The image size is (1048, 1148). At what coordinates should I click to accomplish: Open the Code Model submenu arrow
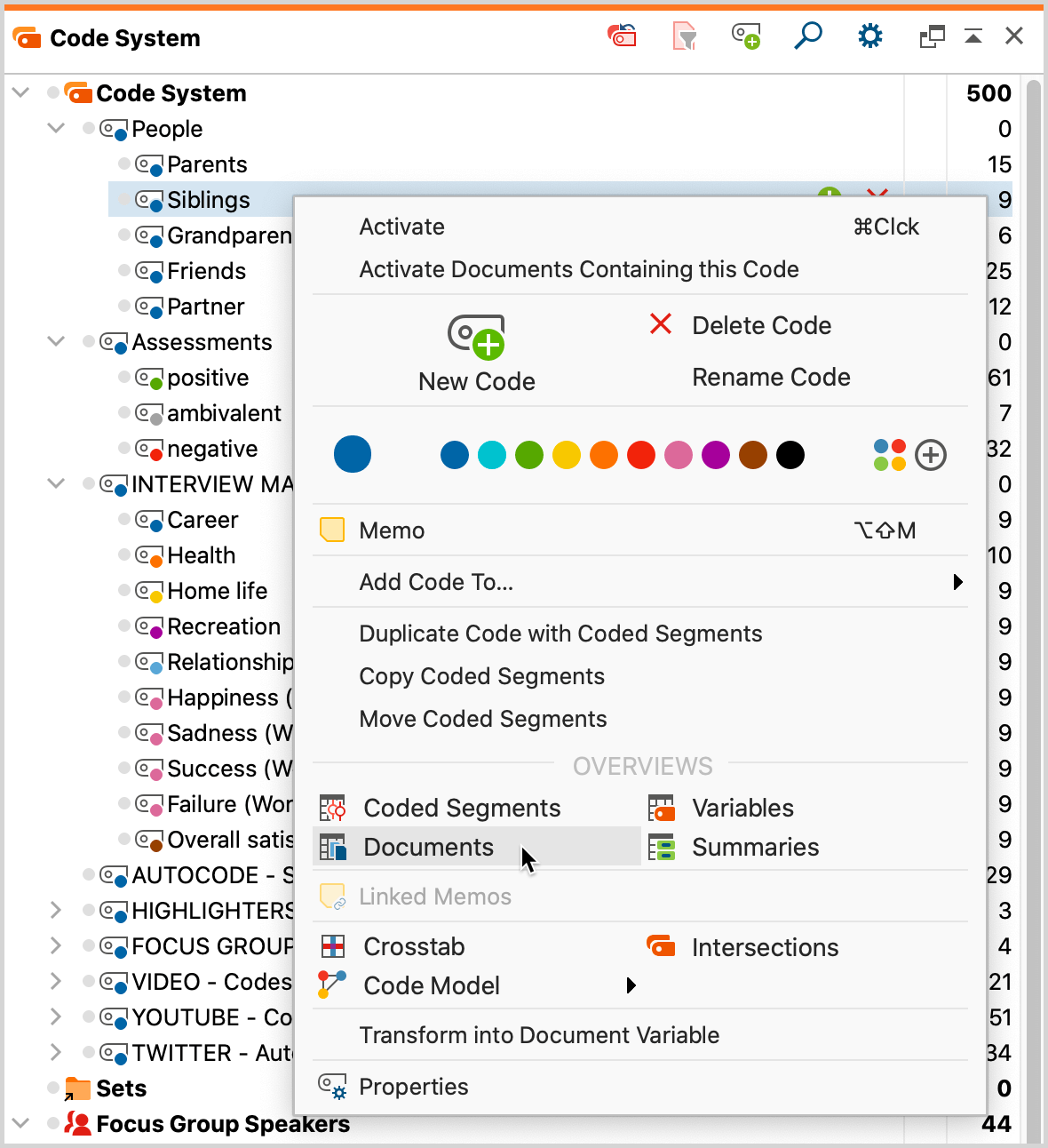[631, 985]
